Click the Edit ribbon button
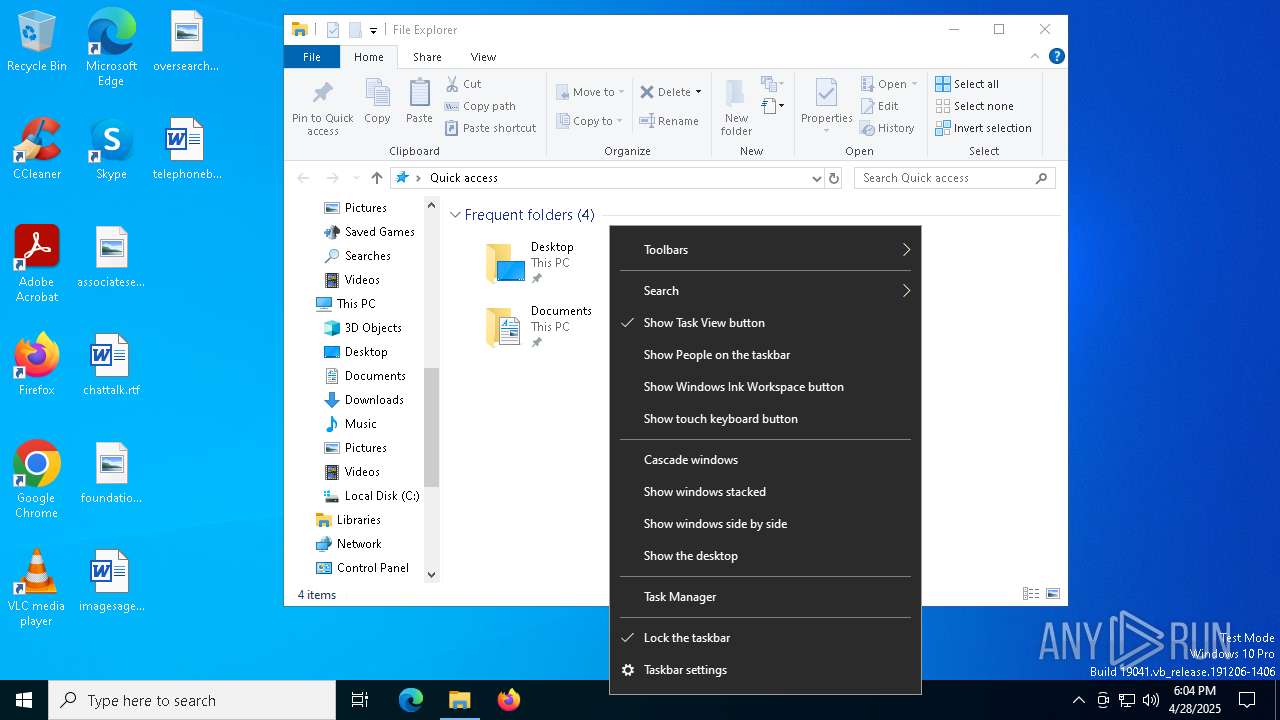1280x720 pixels. (x=880, y=106)
